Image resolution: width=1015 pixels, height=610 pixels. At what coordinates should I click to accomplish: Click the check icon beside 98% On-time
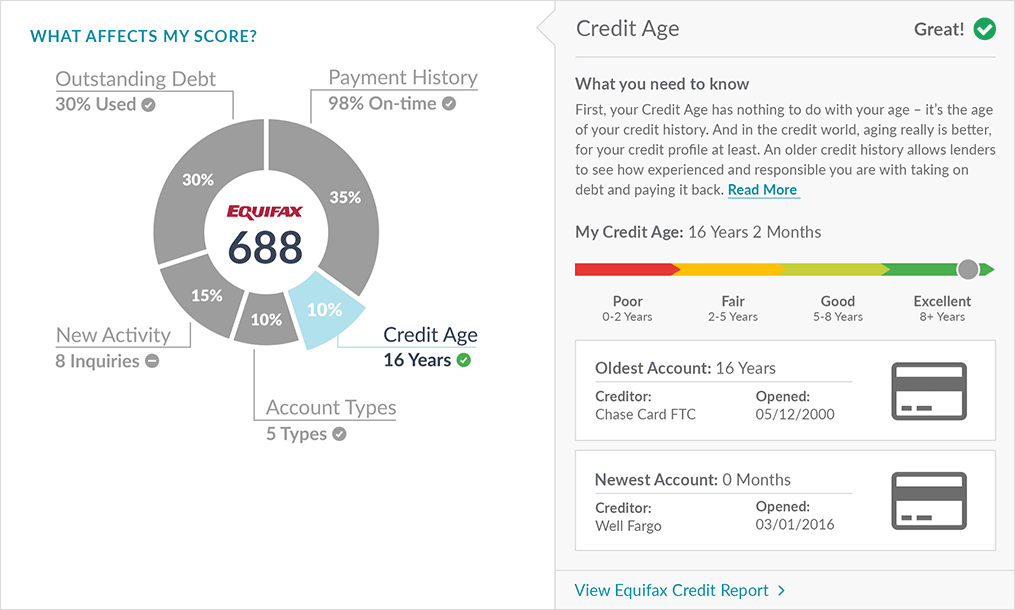pos(449,104)
